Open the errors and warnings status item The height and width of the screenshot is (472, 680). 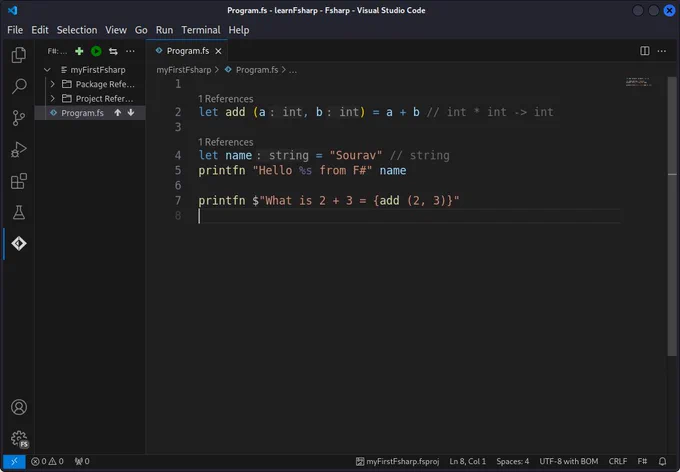(x=47, y=461)
